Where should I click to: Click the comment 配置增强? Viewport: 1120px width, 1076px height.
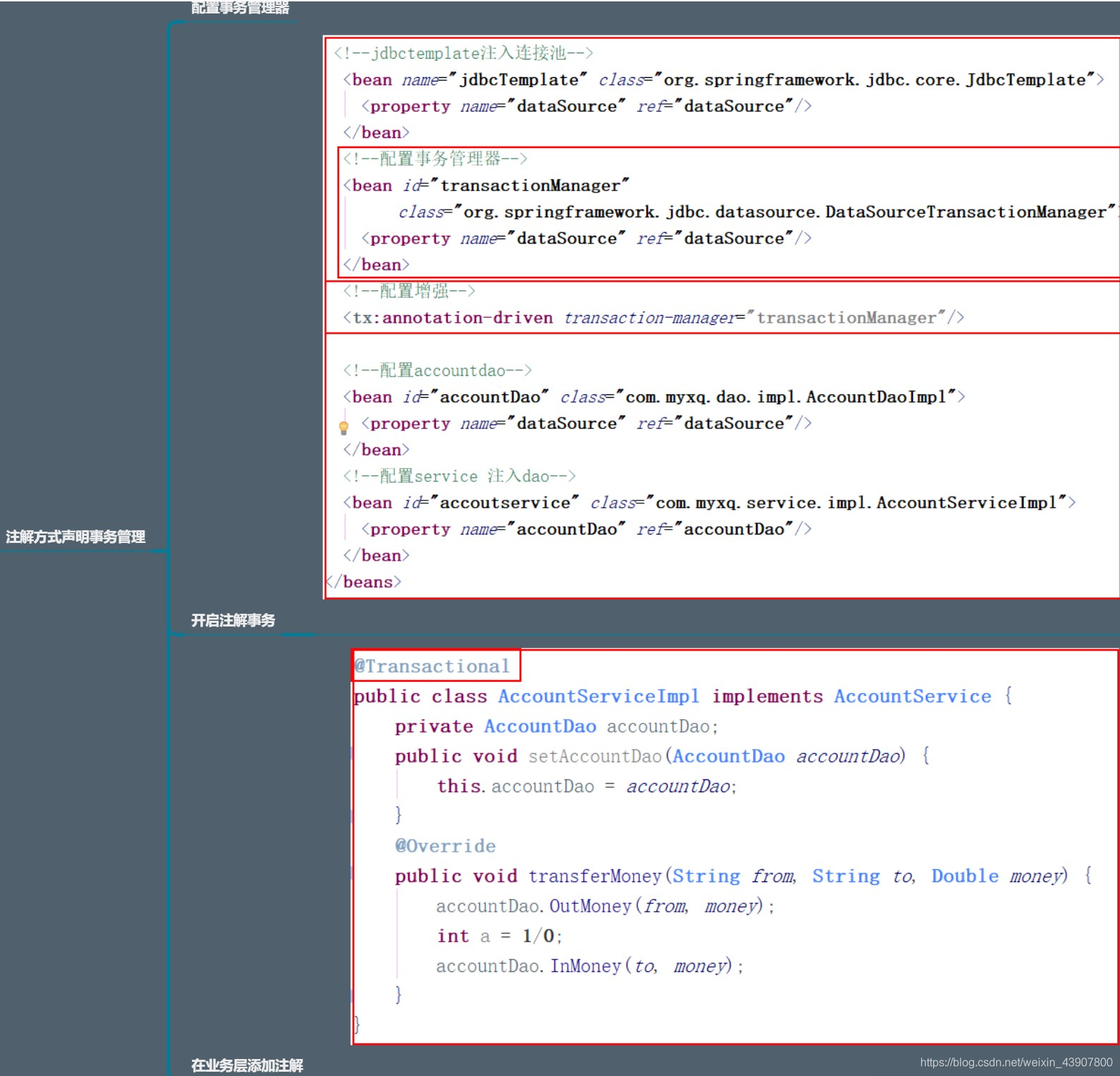(408, 291)
